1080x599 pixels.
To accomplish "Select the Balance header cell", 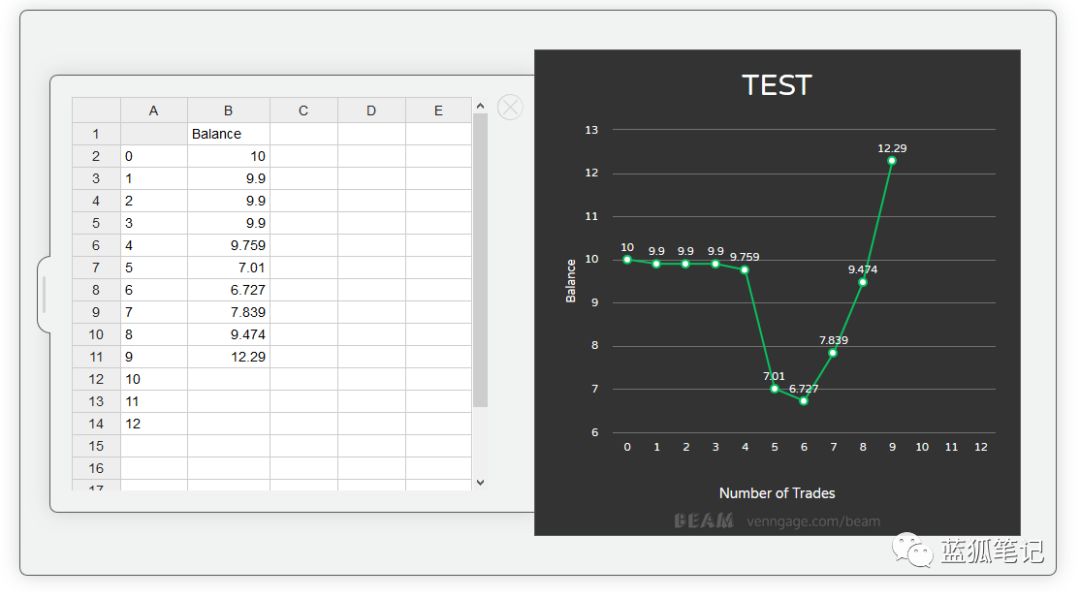I will click(x=228, y=134).
